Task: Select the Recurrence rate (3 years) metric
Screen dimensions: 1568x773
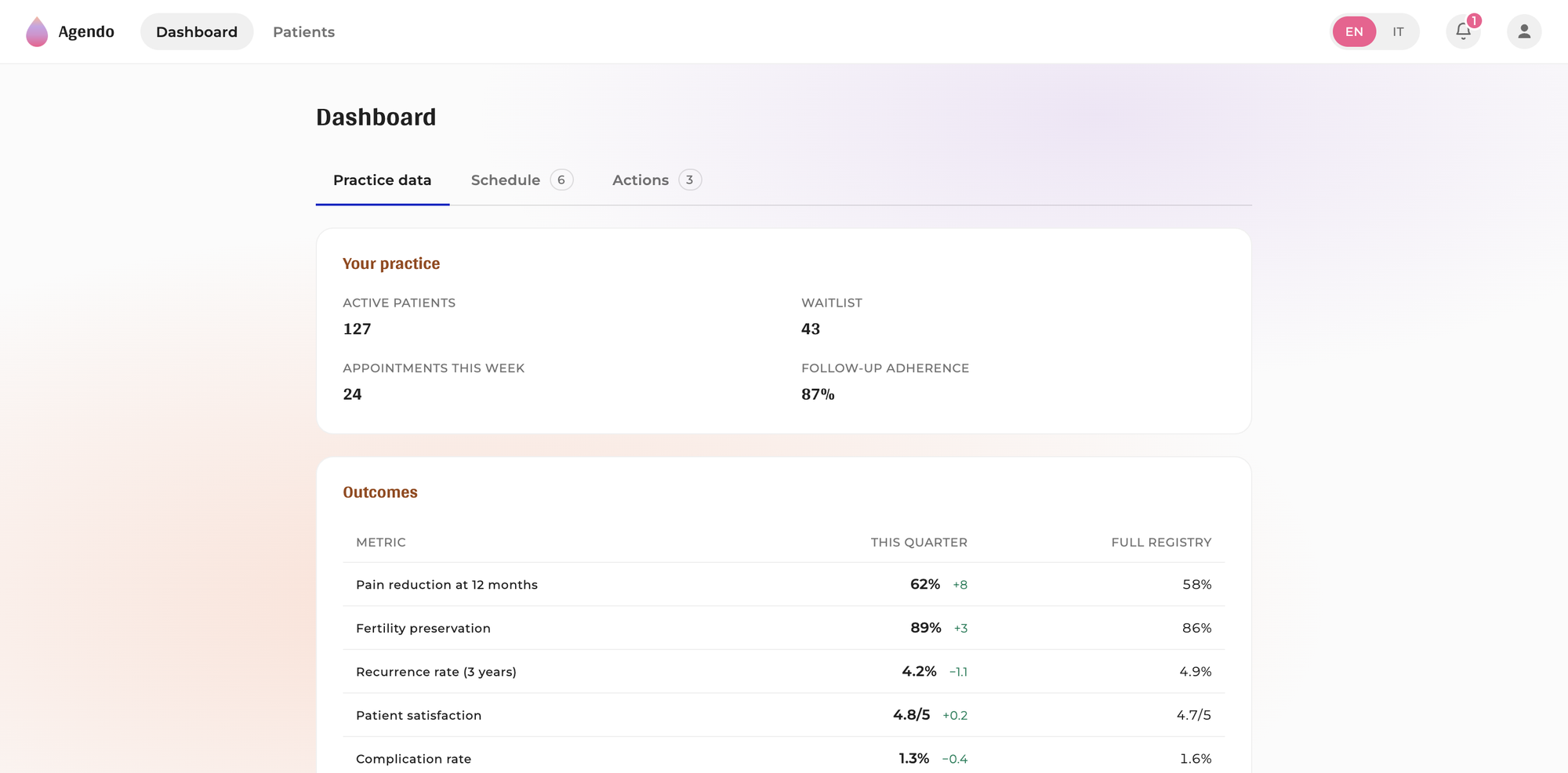Action: pos(436,672)
